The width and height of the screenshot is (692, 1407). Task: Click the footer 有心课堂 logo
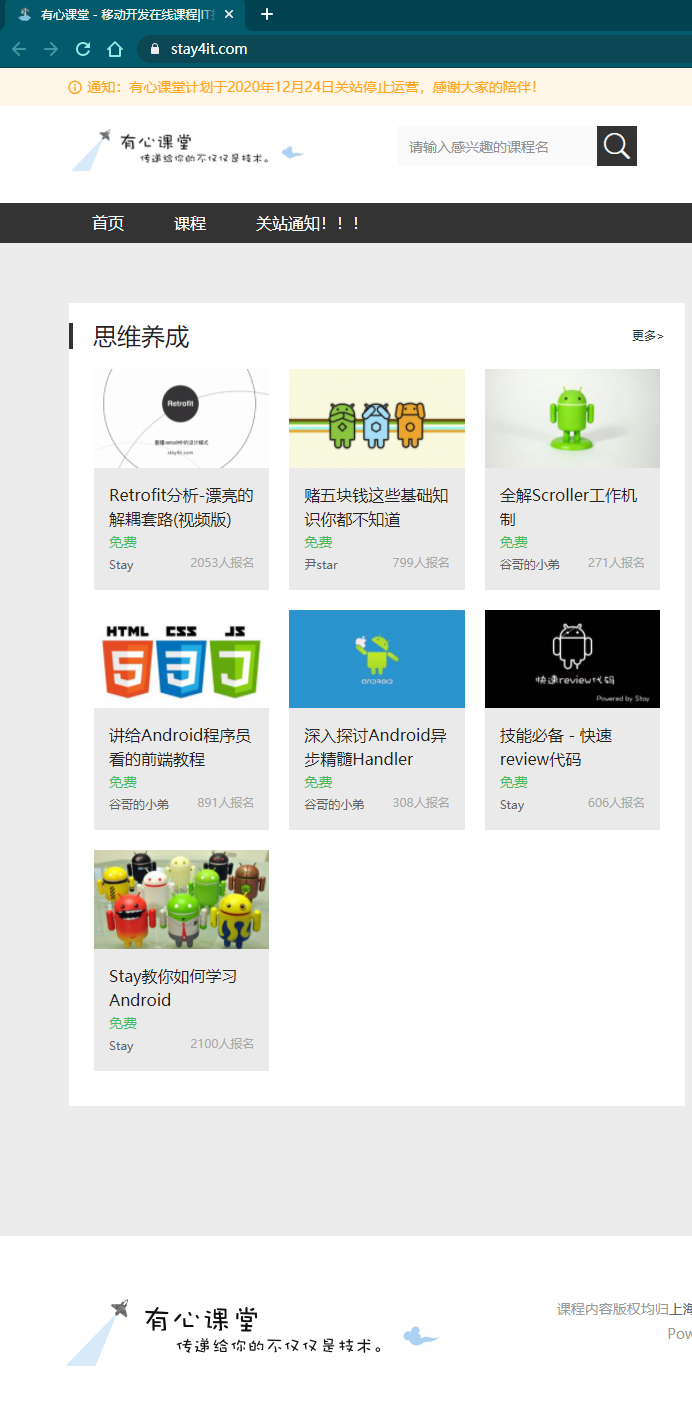[x=253, y=1332]
